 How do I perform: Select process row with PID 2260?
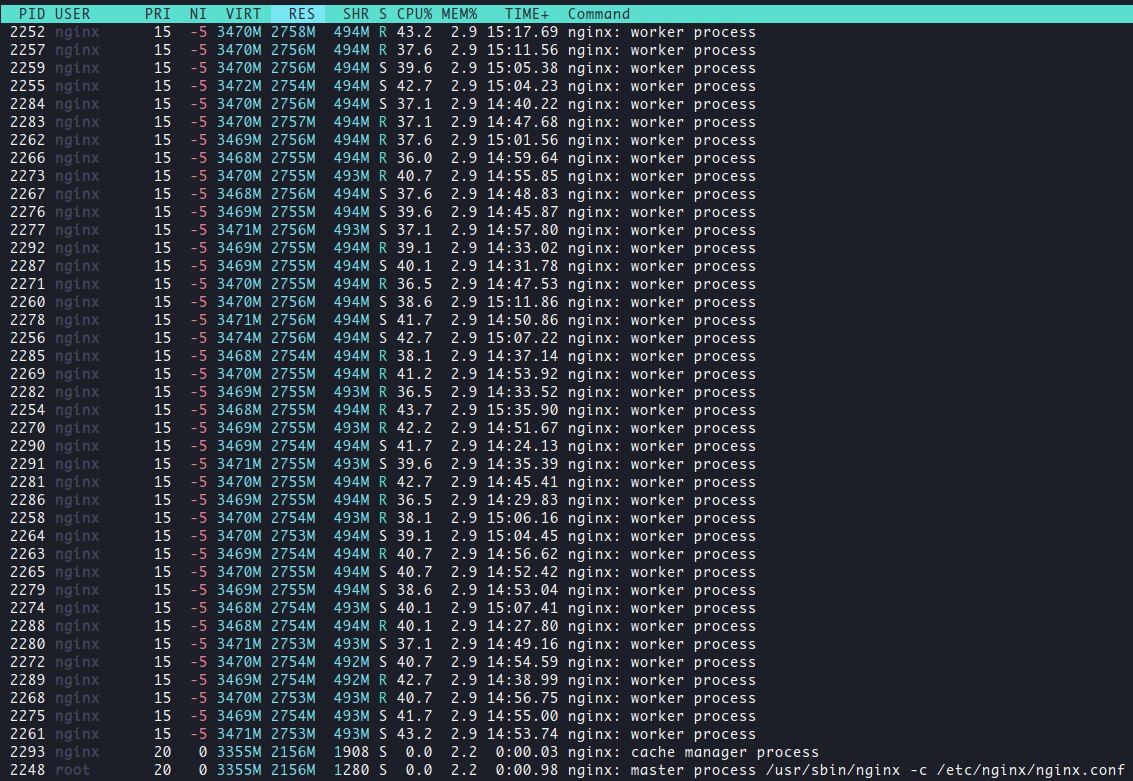coord(566,302)
